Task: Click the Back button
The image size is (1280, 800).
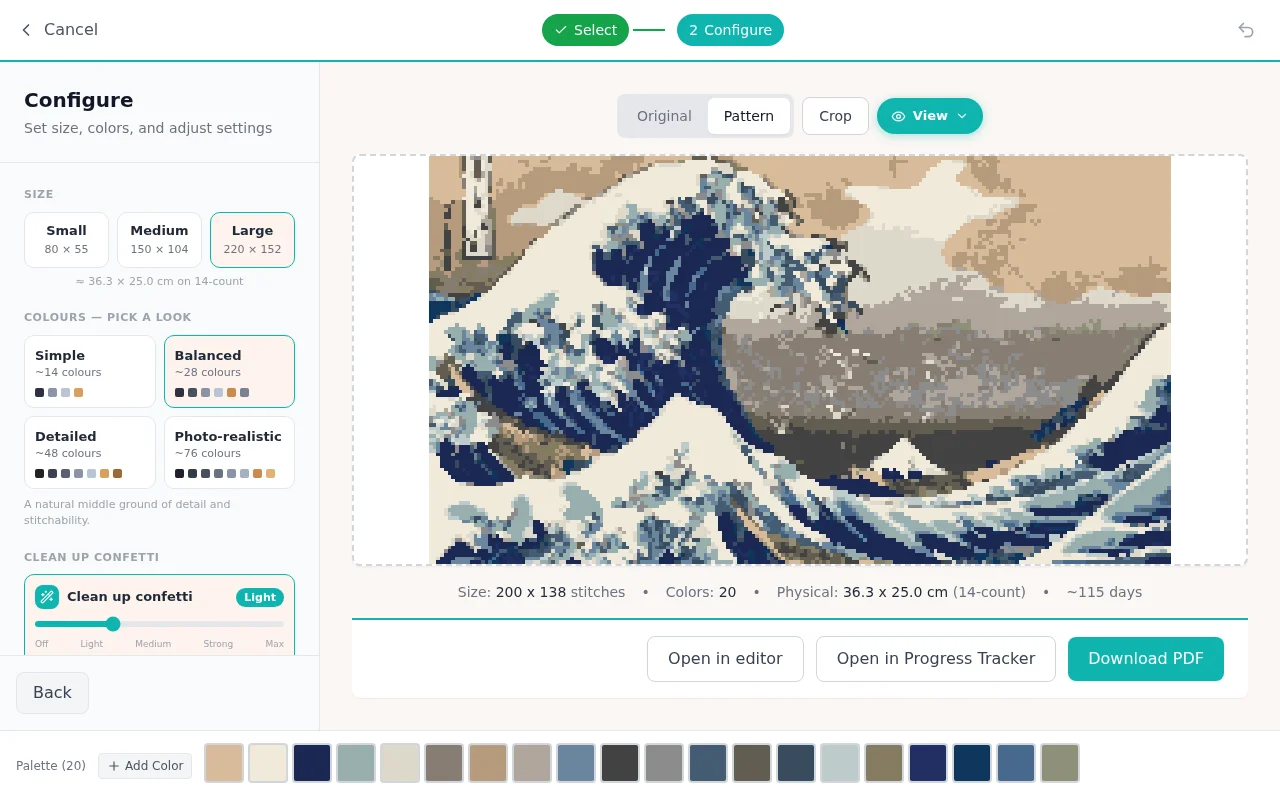Action: tap(52, 693)
